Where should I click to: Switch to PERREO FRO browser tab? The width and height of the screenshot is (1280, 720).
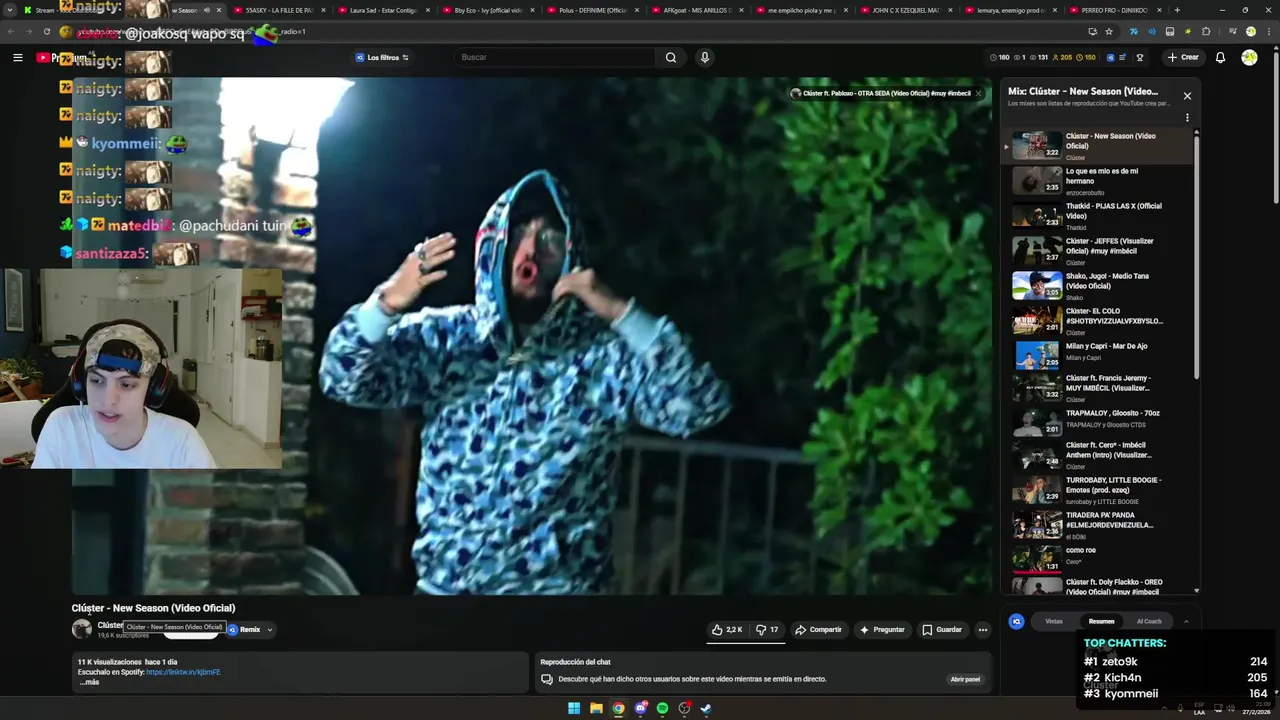[x=1115, y=10]
